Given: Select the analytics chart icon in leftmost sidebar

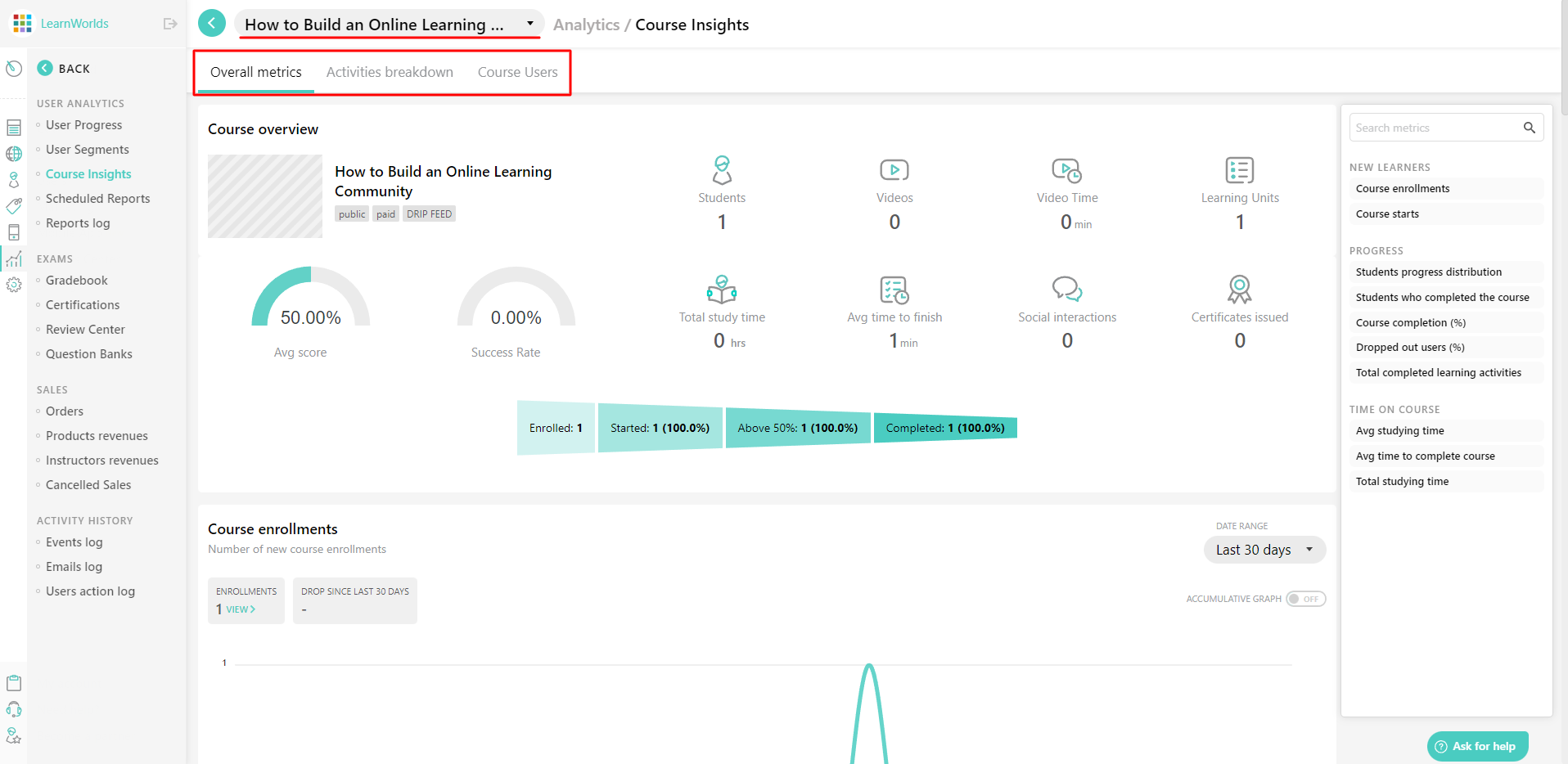Looking at the screenshot, I should 14,258.
